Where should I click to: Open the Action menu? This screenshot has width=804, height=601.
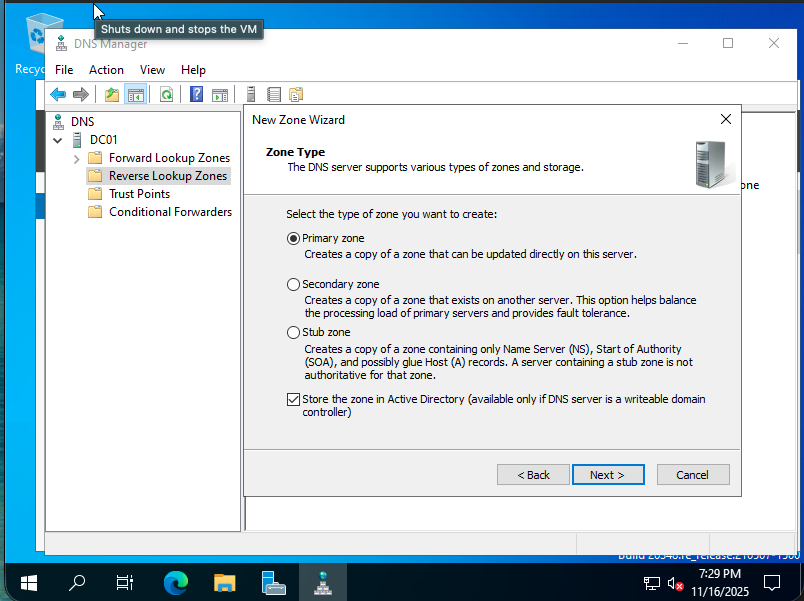(x=106, y=70)
